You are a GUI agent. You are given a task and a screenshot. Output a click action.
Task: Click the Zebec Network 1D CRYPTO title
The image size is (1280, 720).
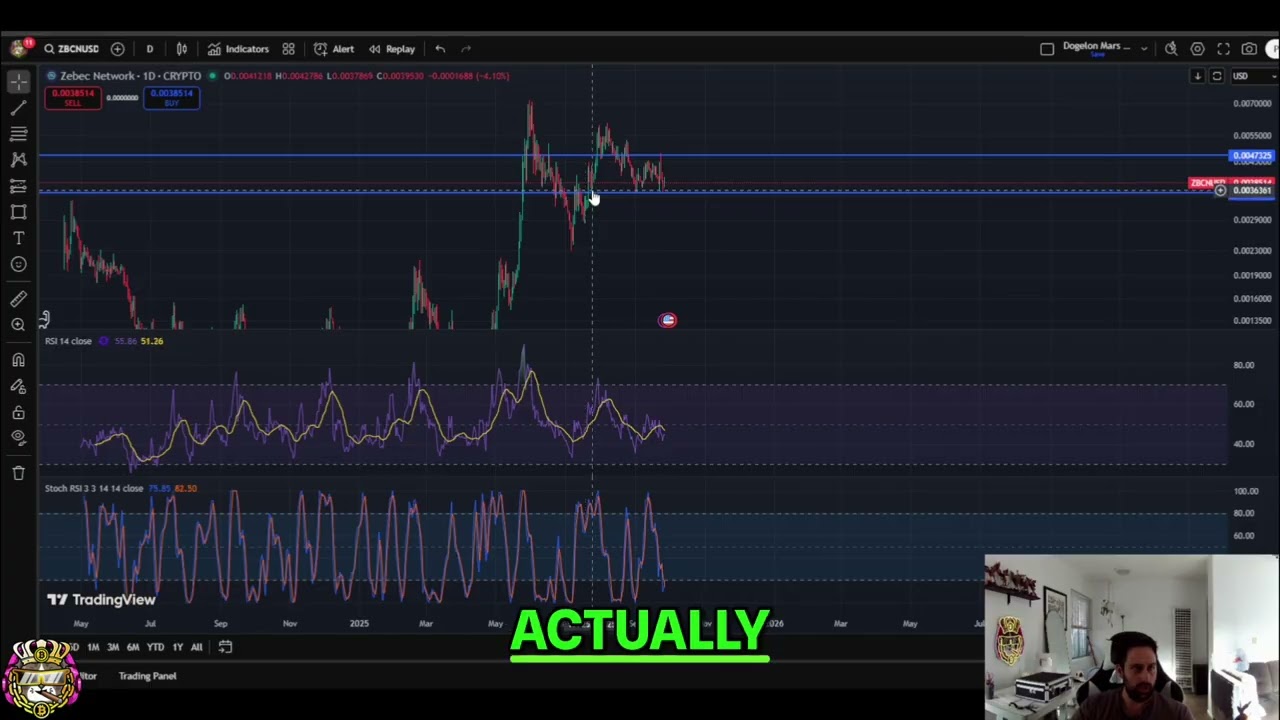point(130,76)
